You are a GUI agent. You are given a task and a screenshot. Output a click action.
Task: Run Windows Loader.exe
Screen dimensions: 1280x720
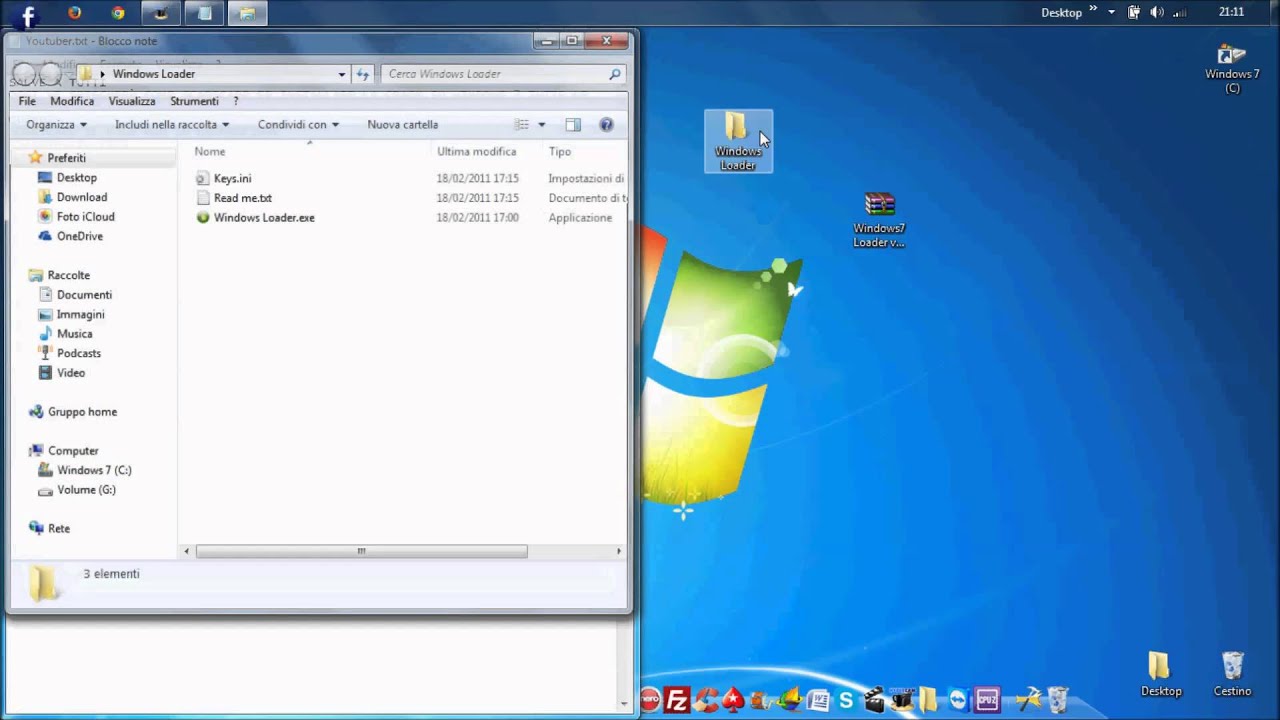tap(264, 217)
